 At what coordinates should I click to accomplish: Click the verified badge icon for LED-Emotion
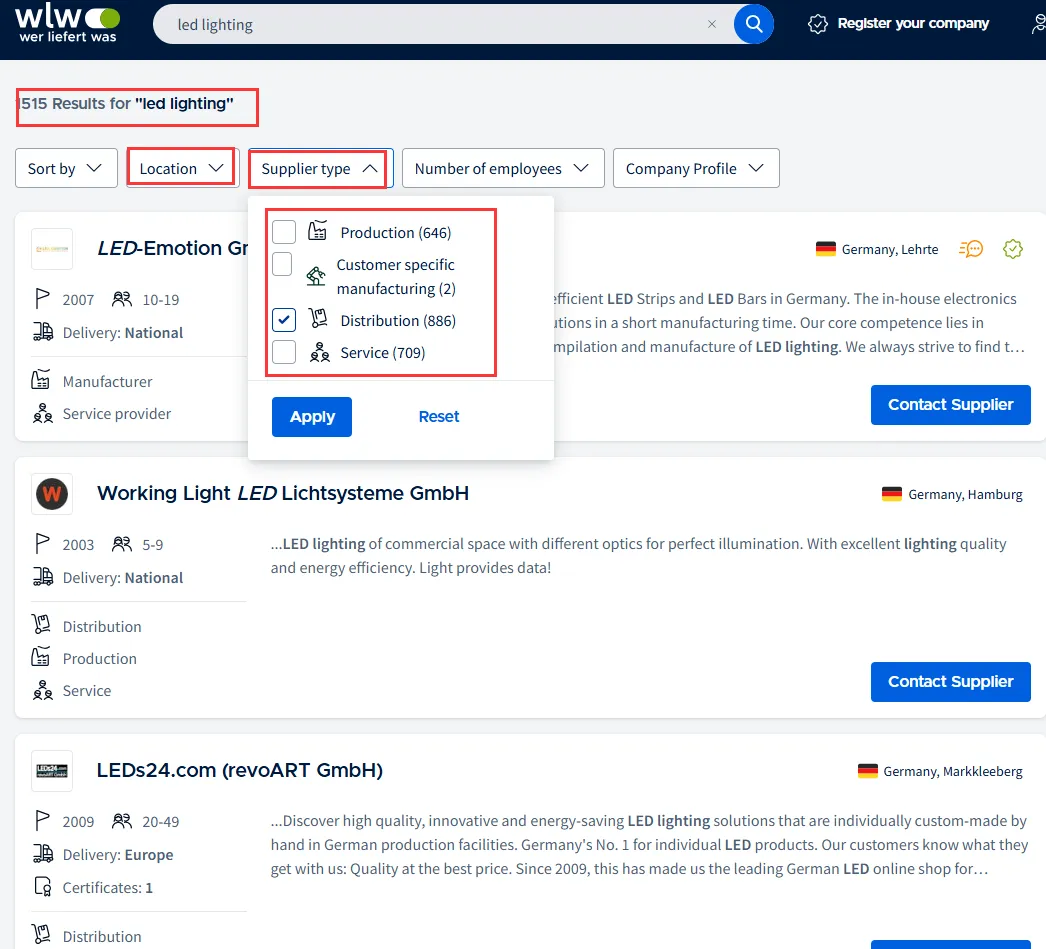point(1013,249)
